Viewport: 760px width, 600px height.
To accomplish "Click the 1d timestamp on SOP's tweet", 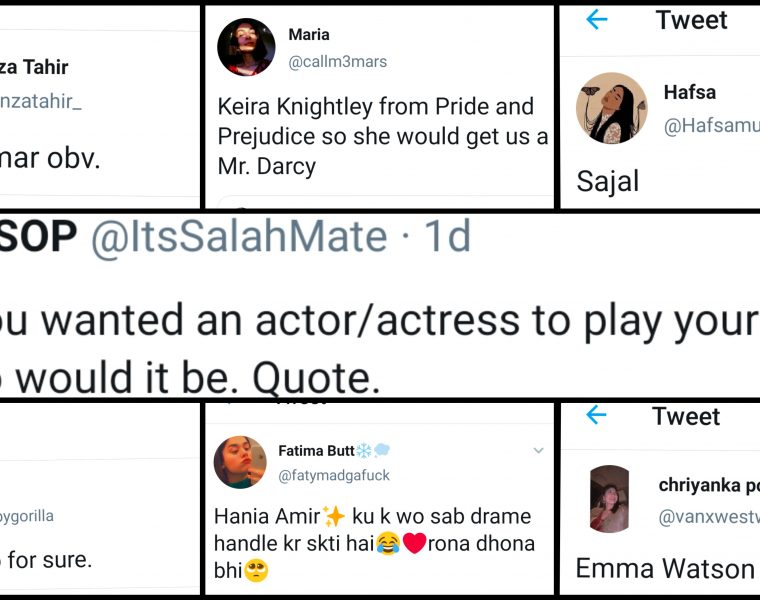I will tap(448, 237).
